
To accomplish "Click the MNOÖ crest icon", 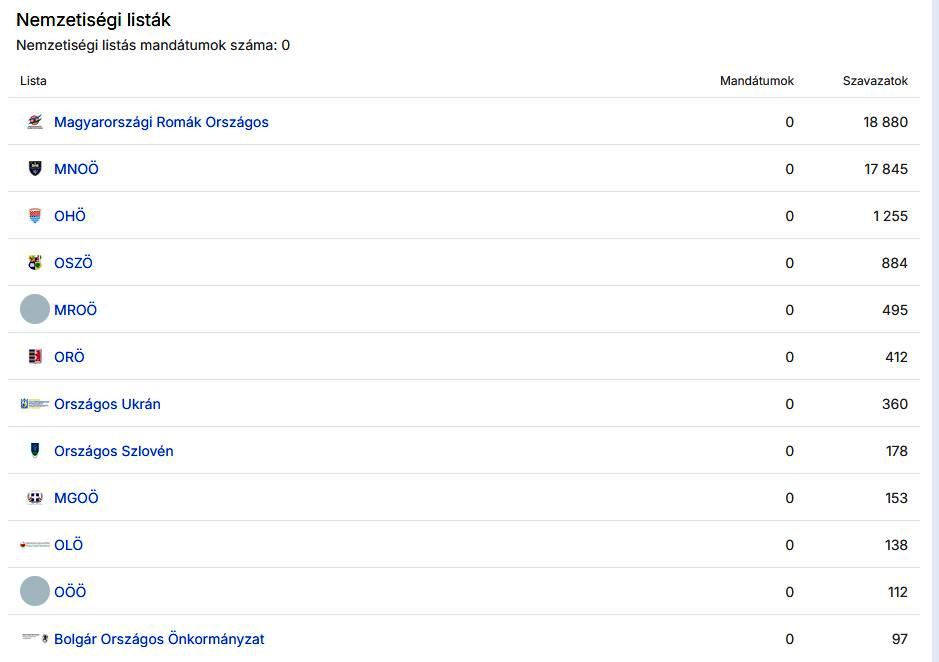I will [x=35, y=169].
